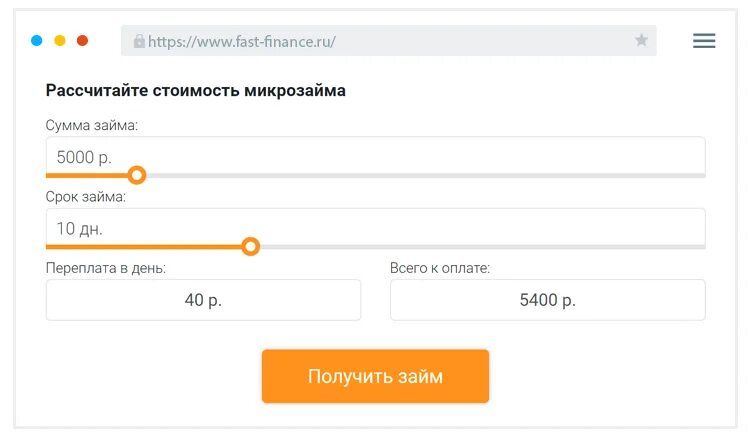Click the red window control dot
Image resolution: width=751 pixels, height=441 pixels.
click(x=83, y=41)
